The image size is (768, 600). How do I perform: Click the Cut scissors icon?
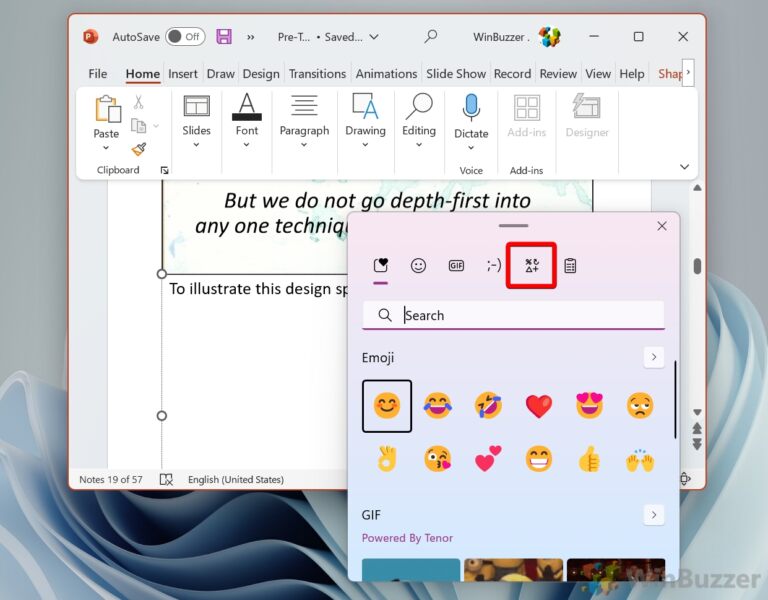[138, 102]
